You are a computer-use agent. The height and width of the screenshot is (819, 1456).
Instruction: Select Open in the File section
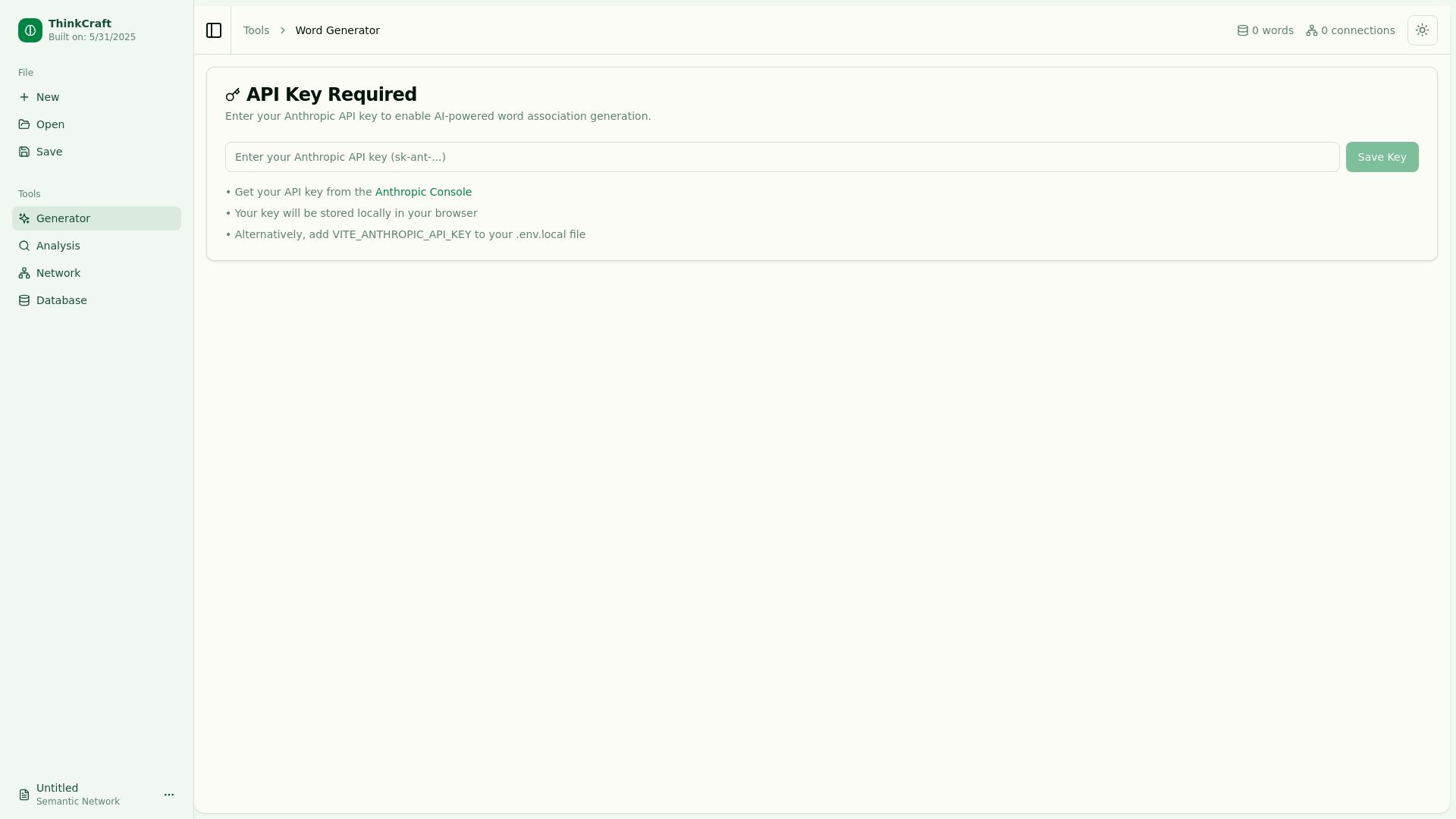96,124
